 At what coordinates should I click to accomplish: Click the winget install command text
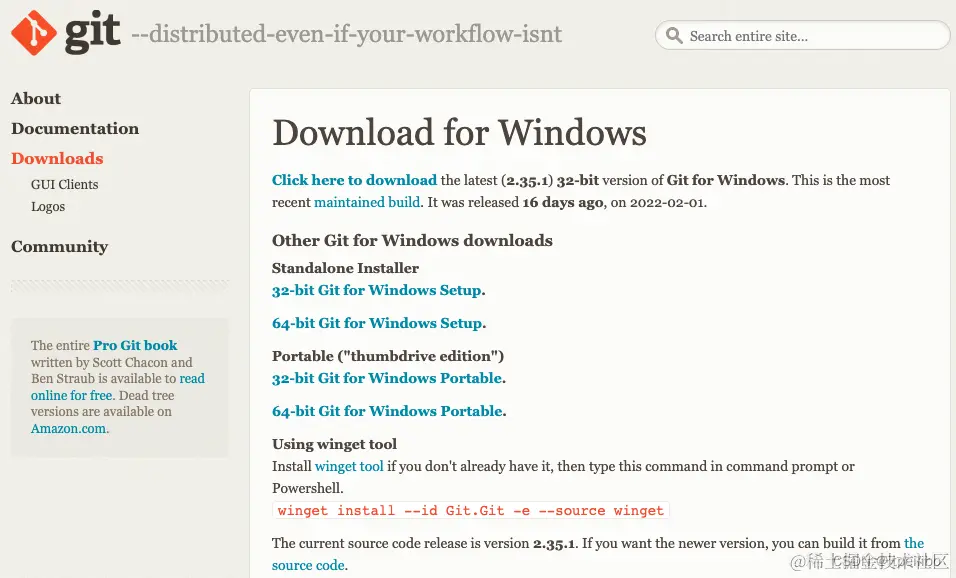[x=471, y=510]
